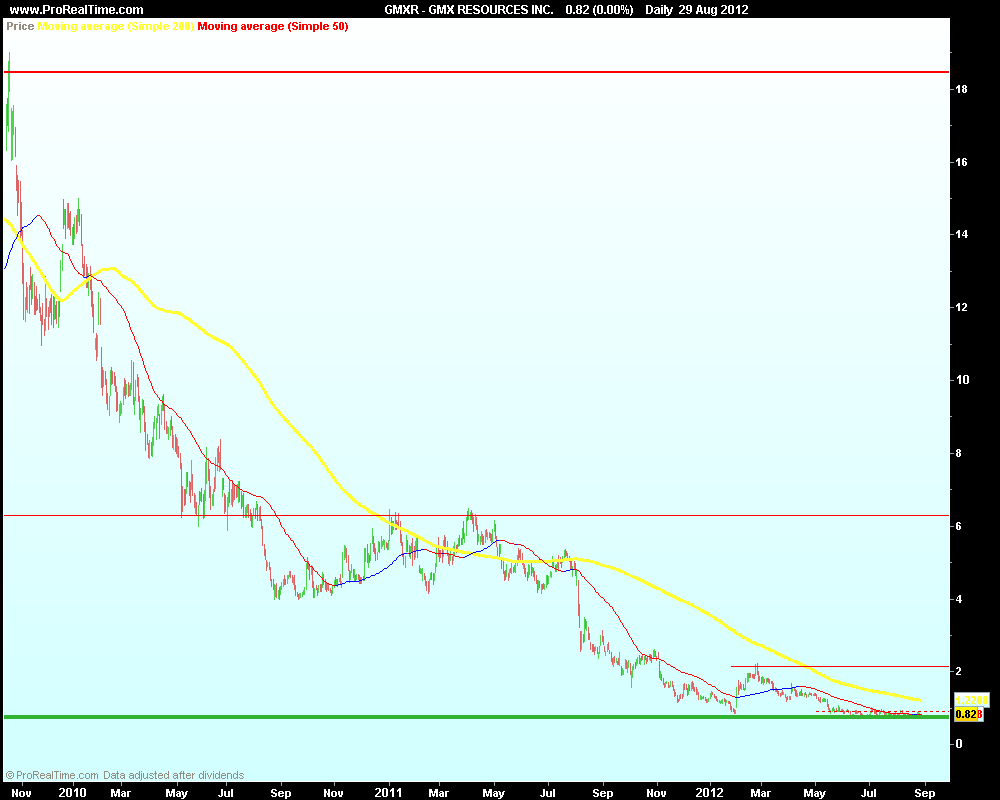
Task: Click the 0 label on price axis
Action: [x=958, y=744]
